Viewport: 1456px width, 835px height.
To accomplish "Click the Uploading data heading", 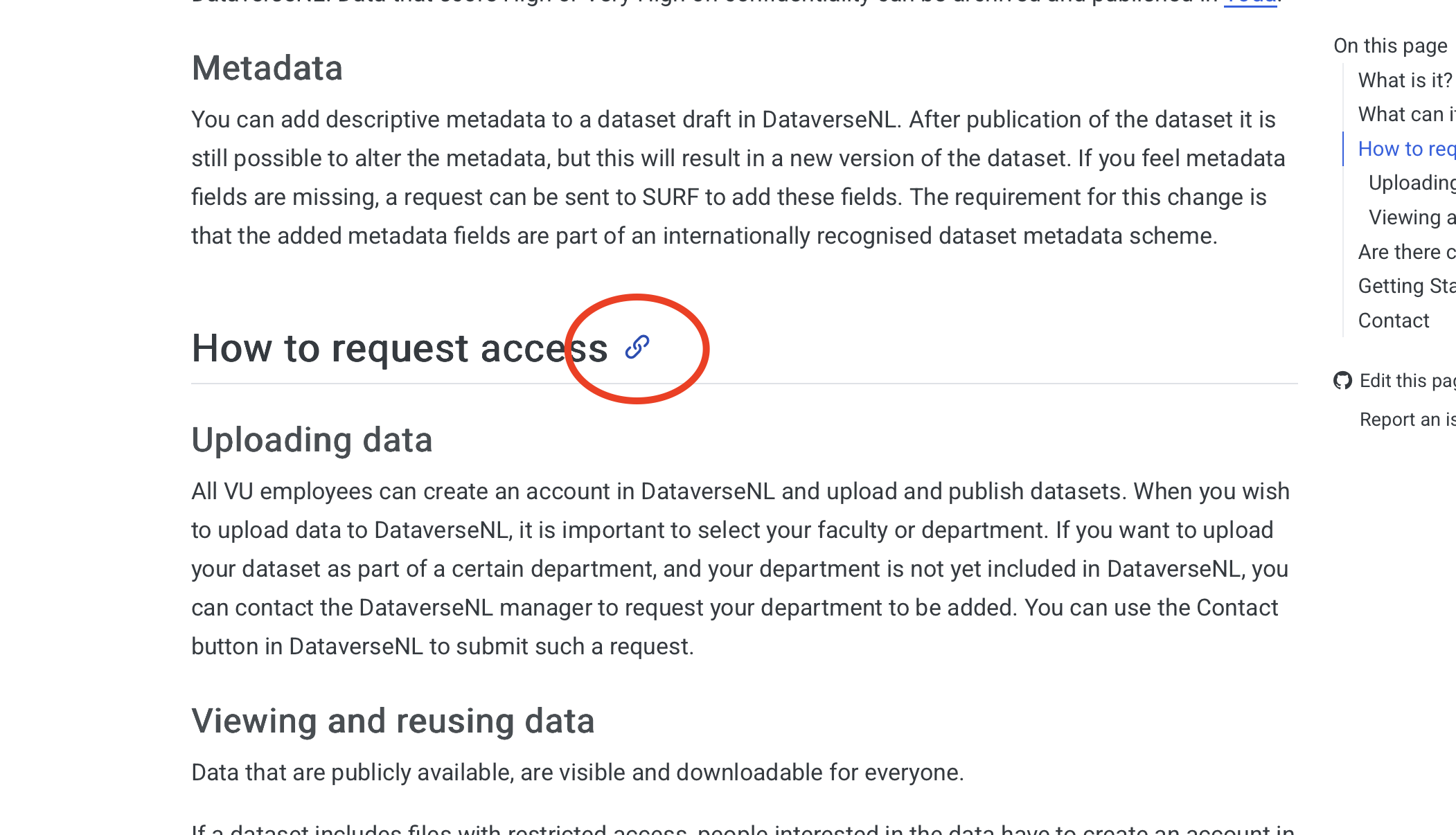I will [x=312, y=440].
